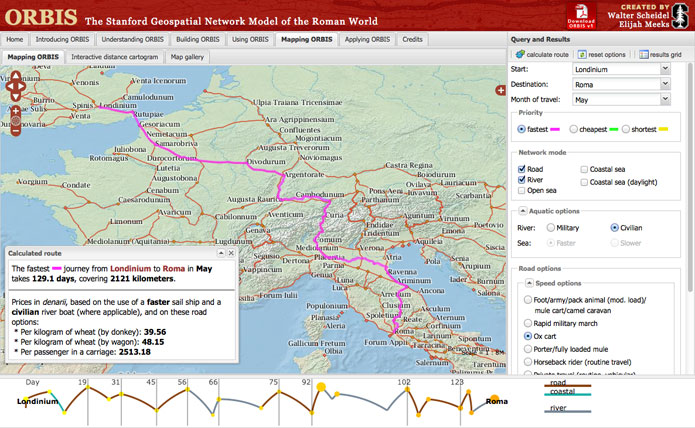
Task: Collapse the Speed options section
Action: pos(529,283)
